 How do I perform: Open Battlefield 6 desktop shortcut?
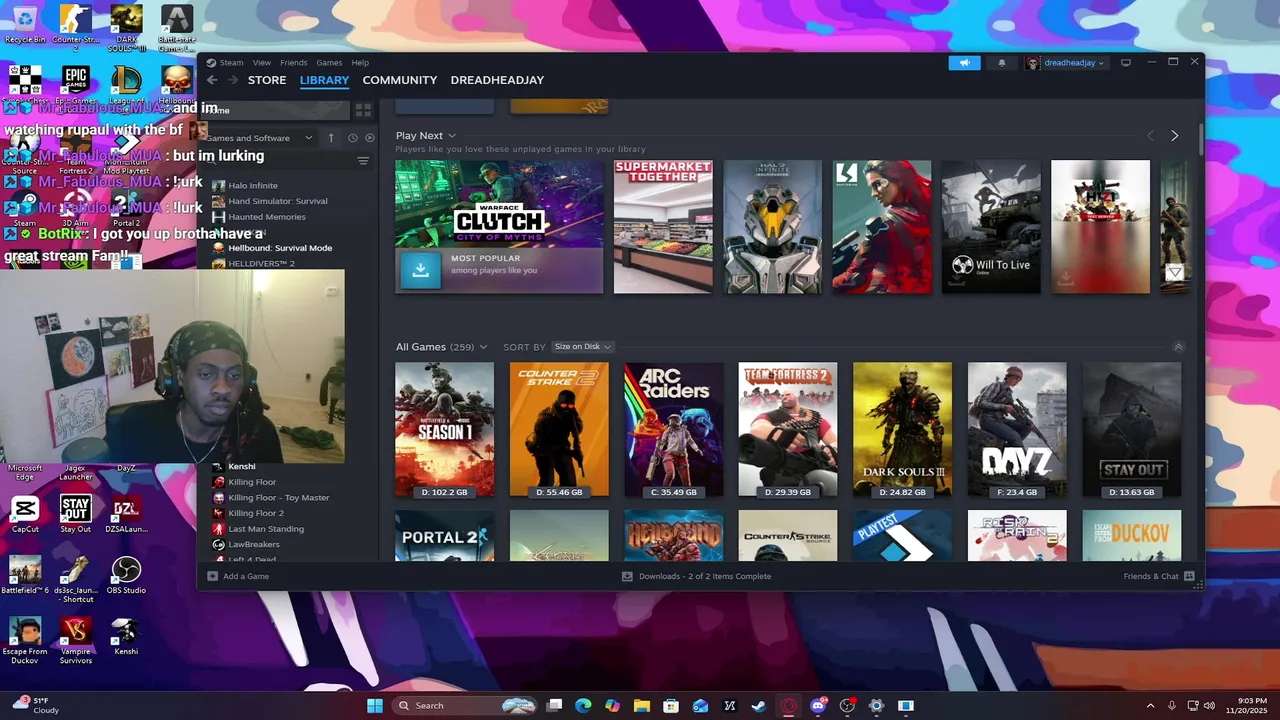click(x=25, y=575)
